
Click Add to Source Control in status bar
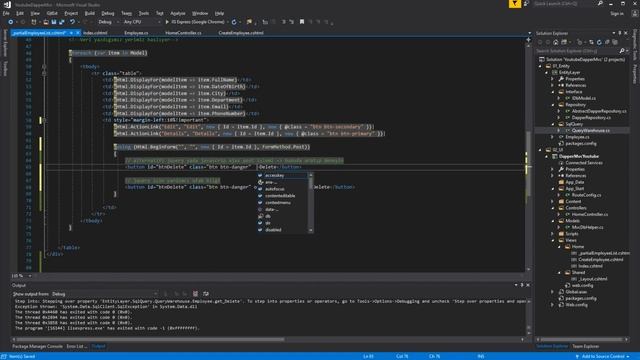click(602, 356)
